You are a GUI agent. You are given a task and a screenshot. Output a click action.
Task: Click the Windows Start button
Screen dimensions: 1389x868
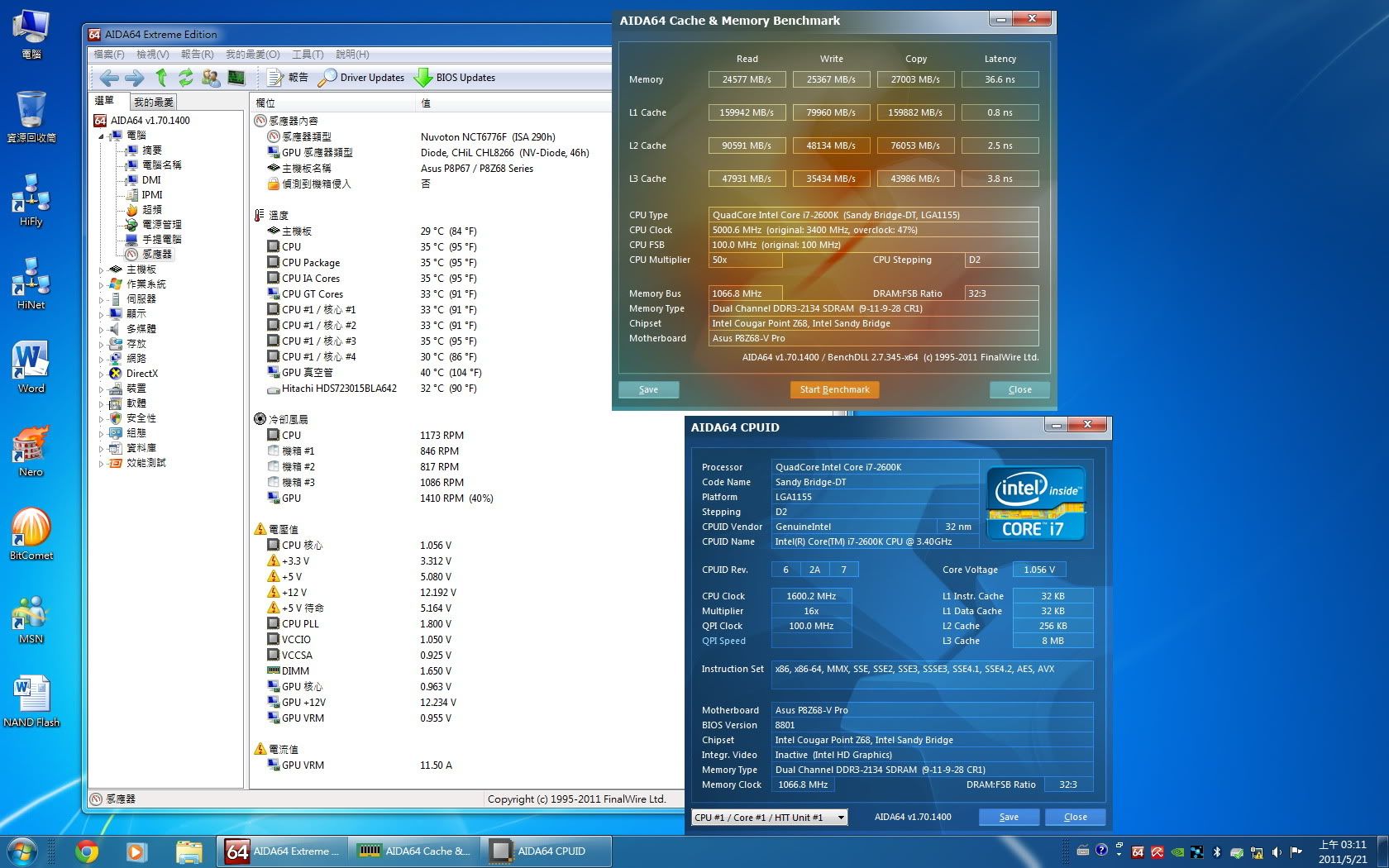(22, 851)
